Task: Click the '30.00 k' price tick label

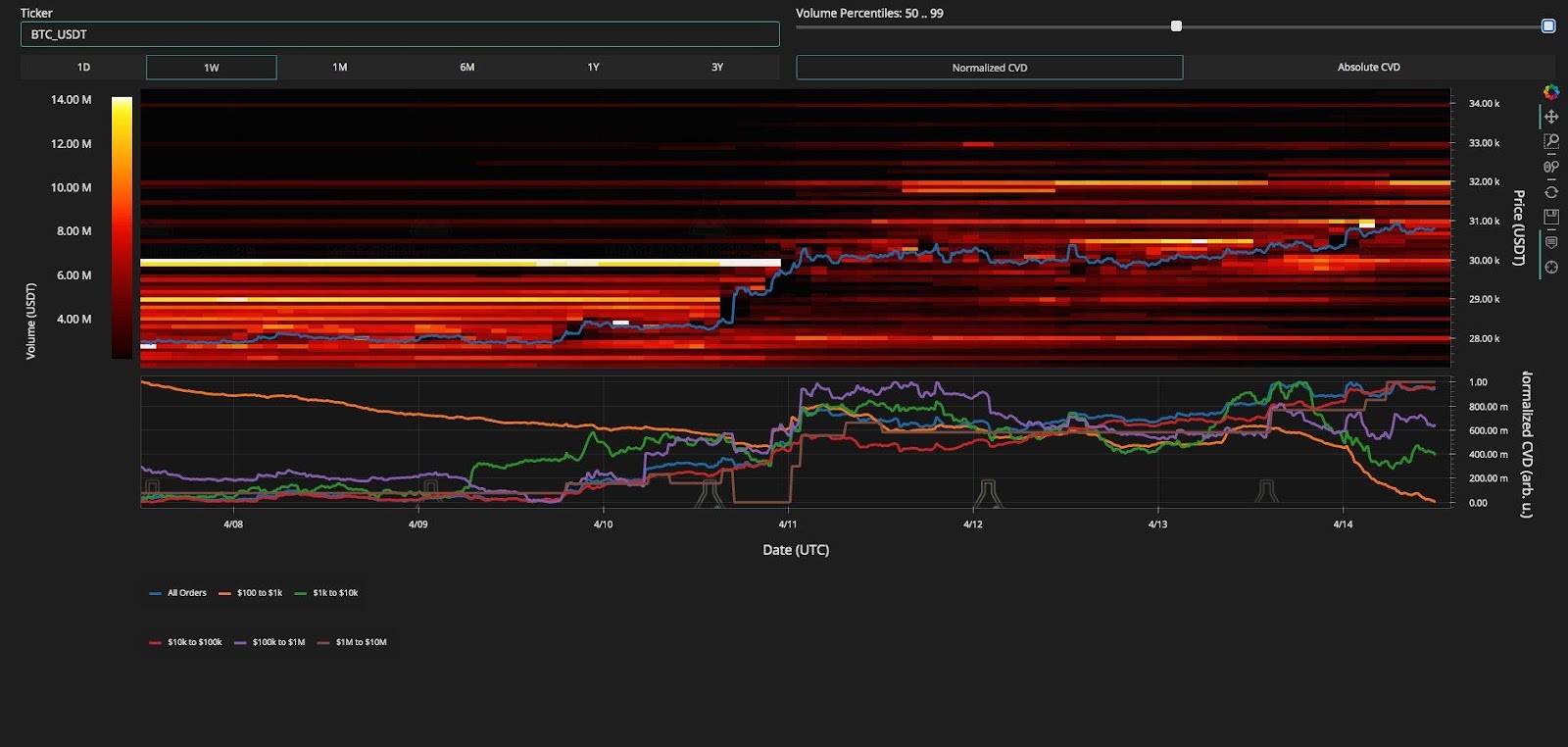Action: click(1484, 261)
